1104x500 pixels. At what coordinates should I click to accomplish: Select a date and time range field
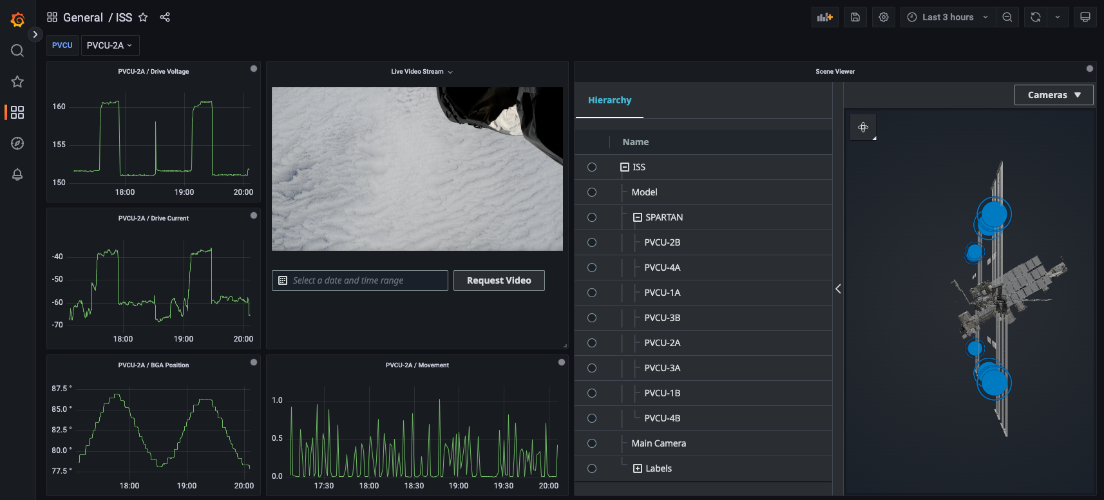(360, 280)
